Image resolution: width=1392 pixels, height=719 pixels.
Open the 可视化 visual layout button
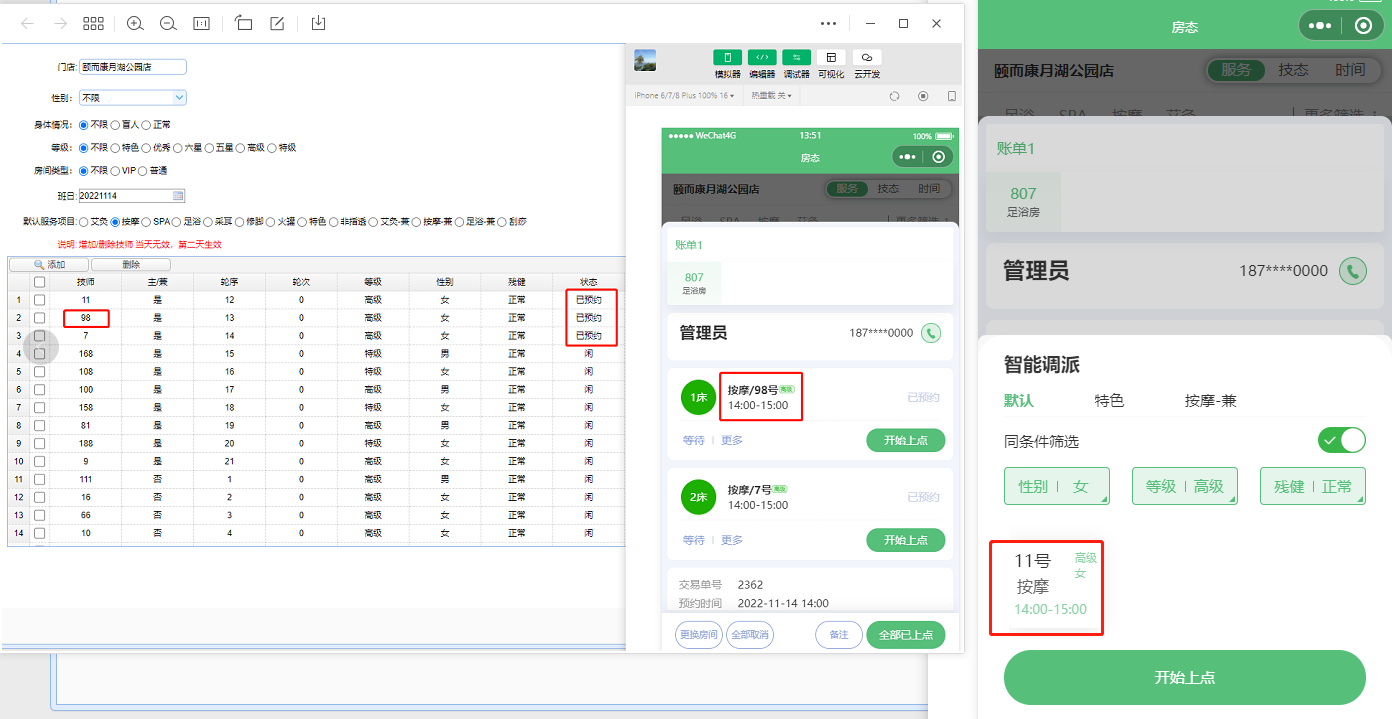[831, 57]
